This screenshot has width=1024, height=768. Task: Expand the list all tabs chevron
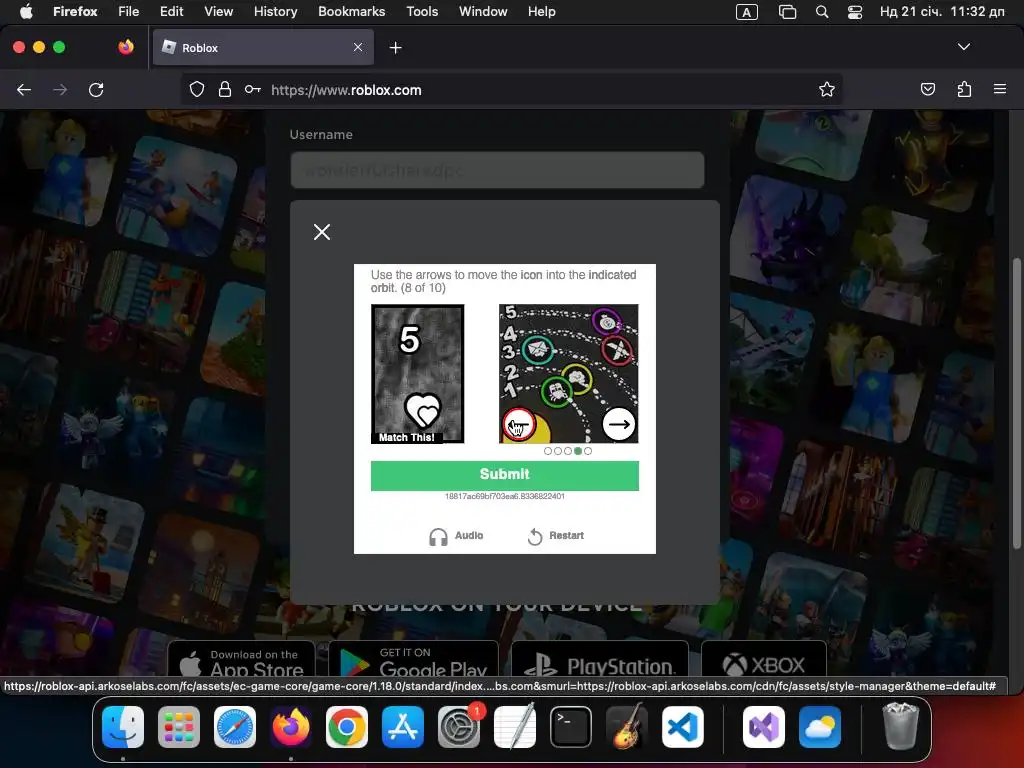[x=964, y=47]
